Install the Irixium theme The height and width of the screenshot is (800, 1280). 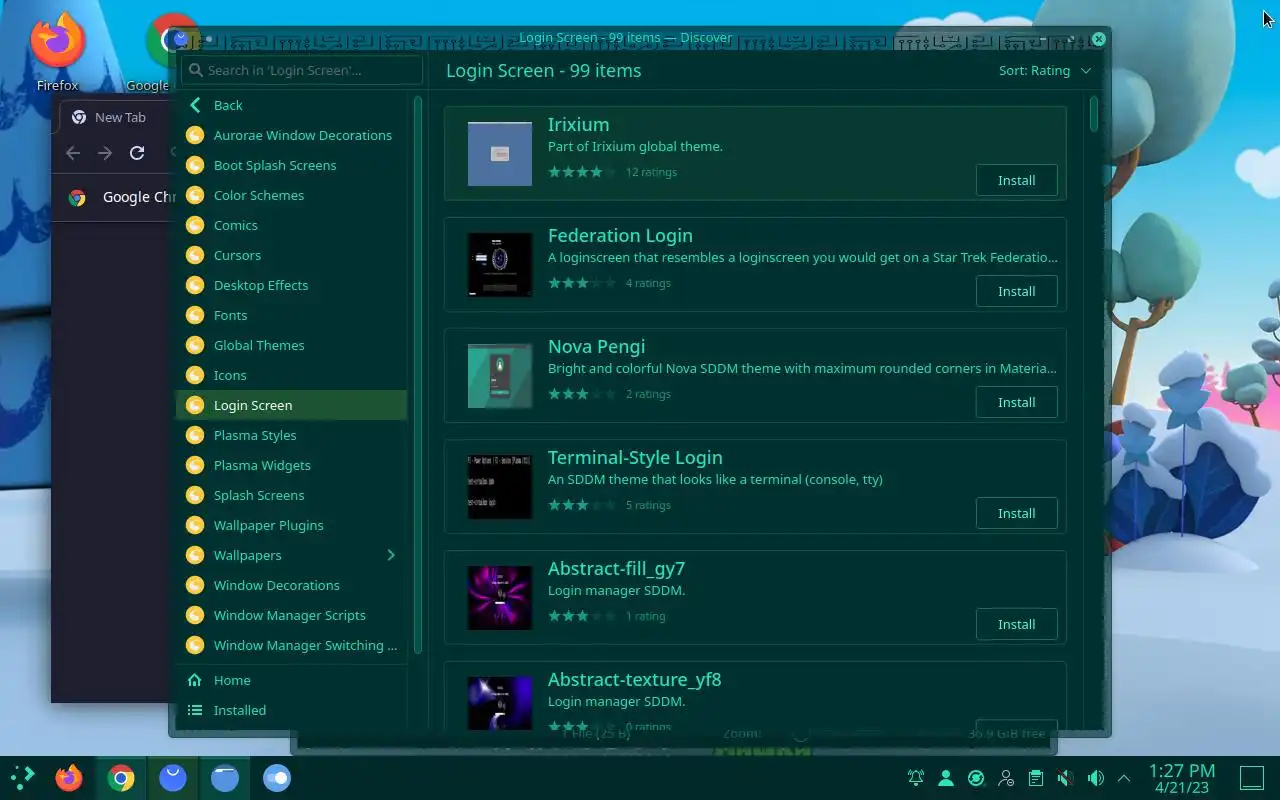(x=1016, y=181)
